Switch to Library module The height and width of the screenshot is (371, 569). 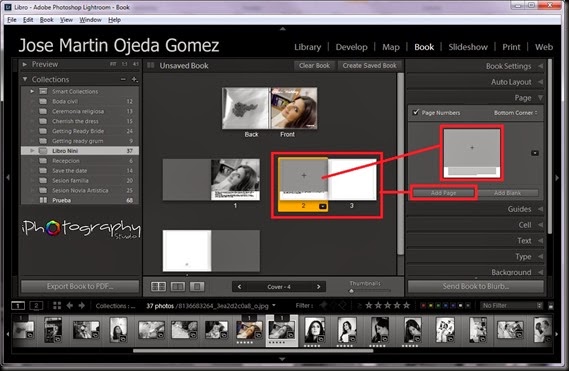(x=307, y=47)
